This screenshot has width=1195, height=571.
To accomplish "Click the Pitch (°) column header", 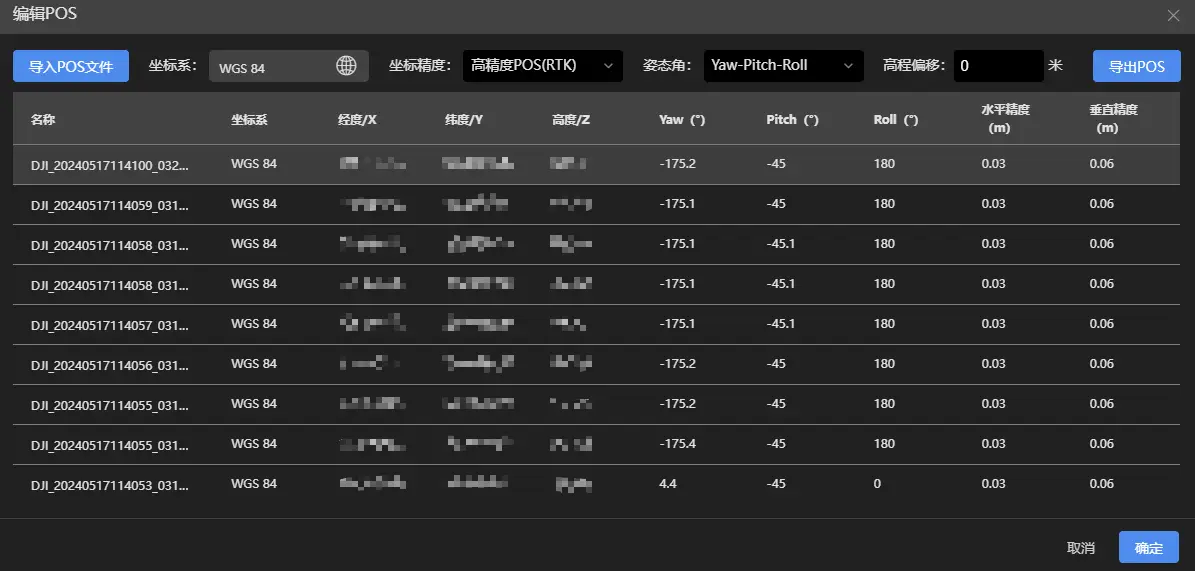I will [792, 120].
